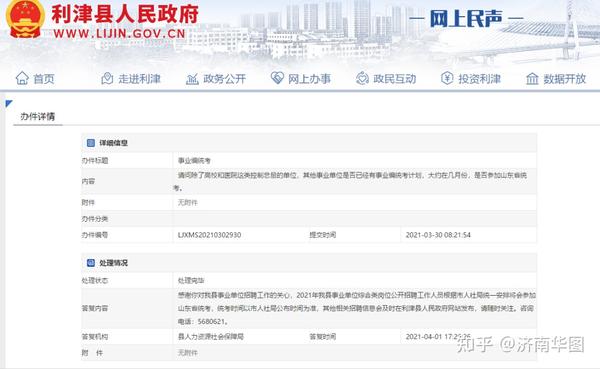Click the 办件分类 label
The width and height of the screenshot is (600, 369).
pyautogui.click(x=95, y=219)
